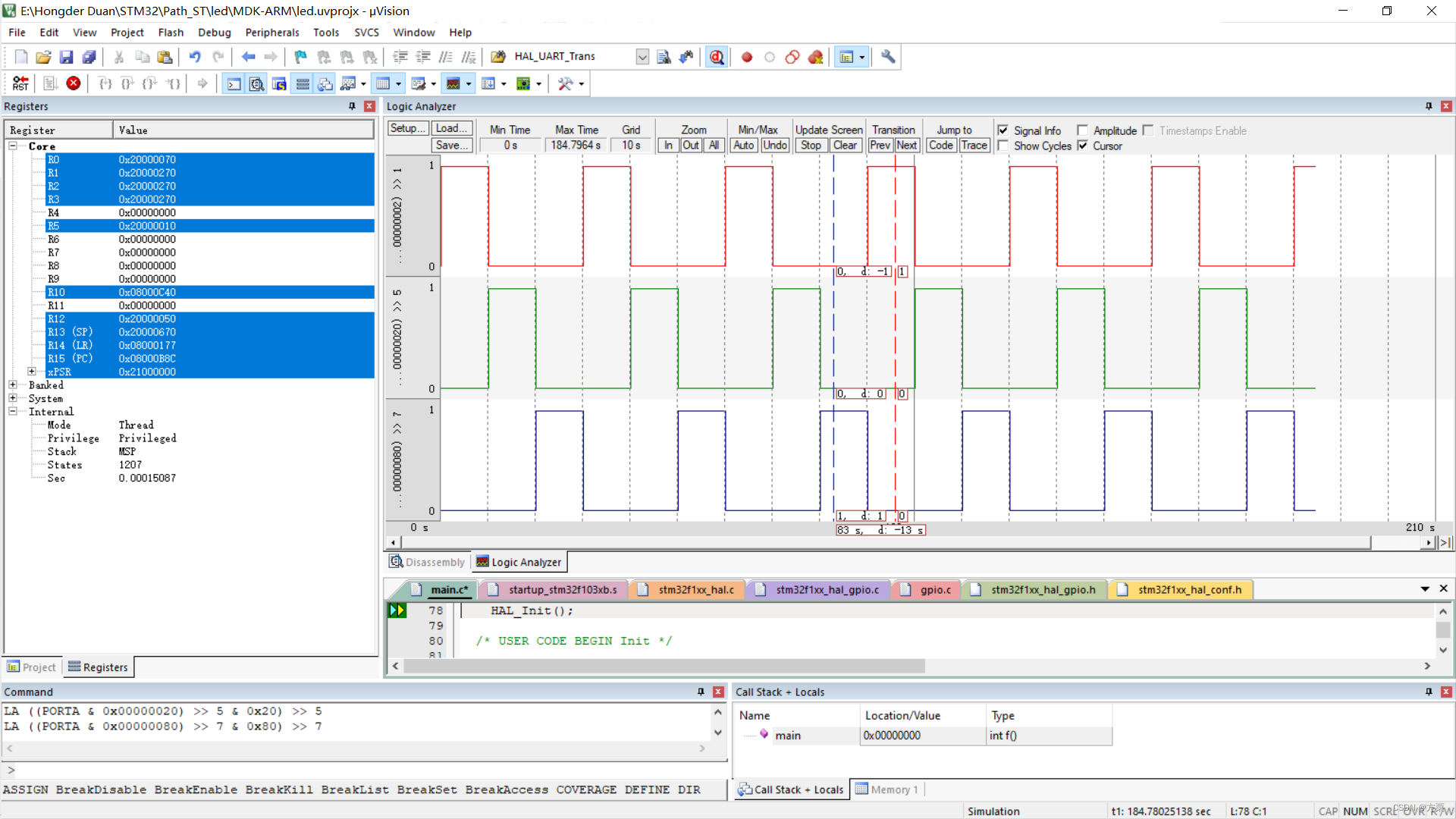The width and height of the screenshot is (1456, 819).
Task: Click the Step Over debug icon
Action: [127, 83]
